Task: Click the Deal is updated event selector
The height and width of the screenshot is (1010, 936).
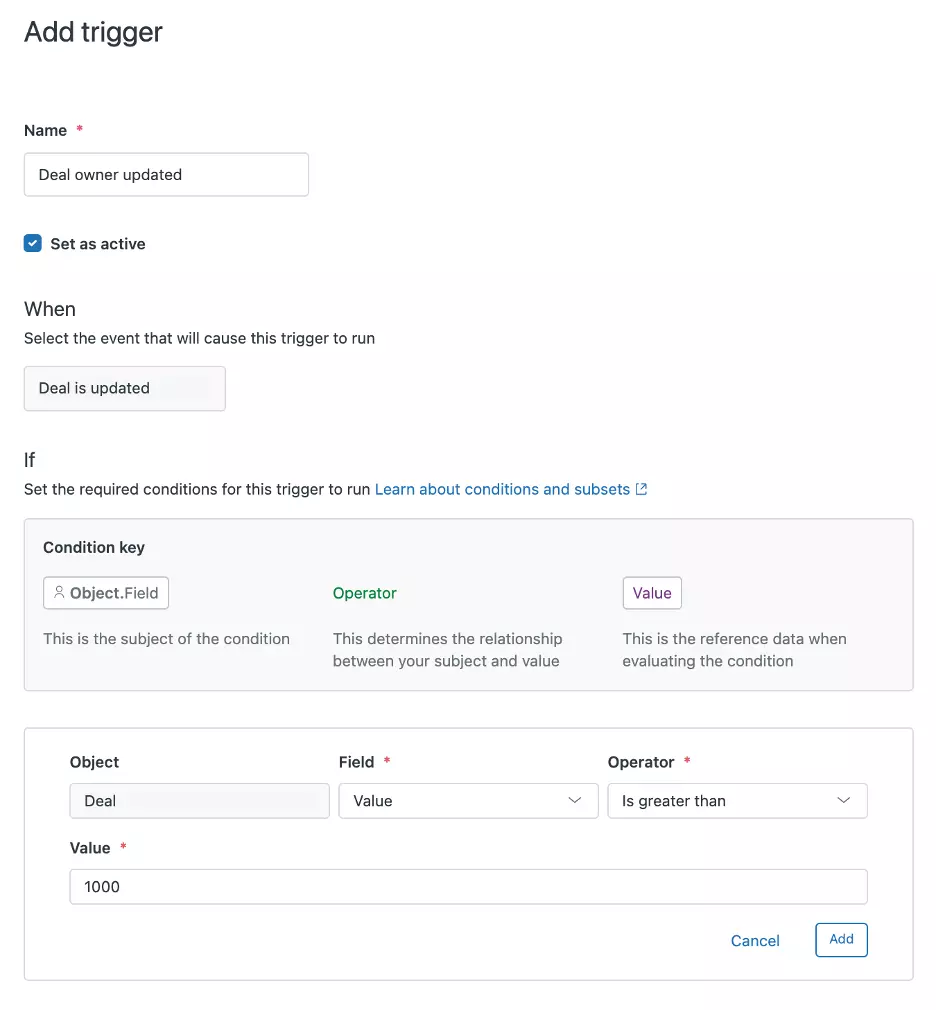Action: coord(124,388)
